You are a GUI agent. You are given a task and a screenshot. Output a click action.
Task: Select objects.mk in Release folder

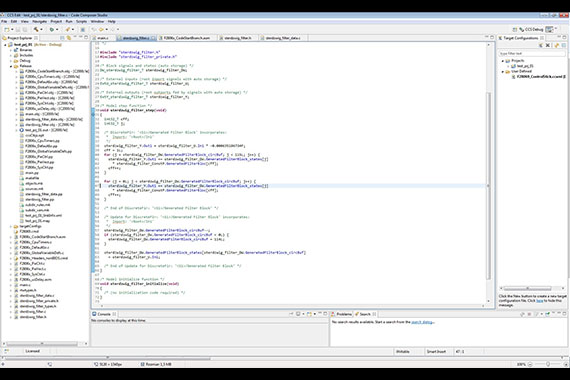pyautogui.click(x=35, y=184)
